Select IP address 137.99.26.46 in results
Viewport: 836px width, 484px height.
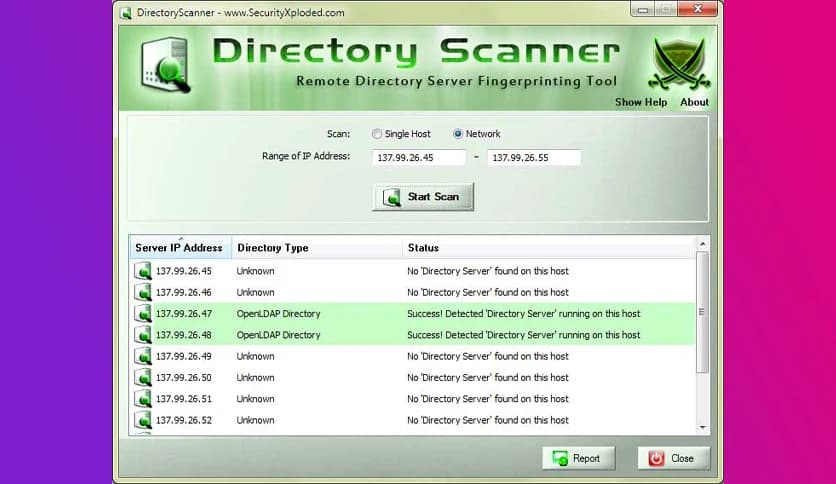[x=183, y=292]
